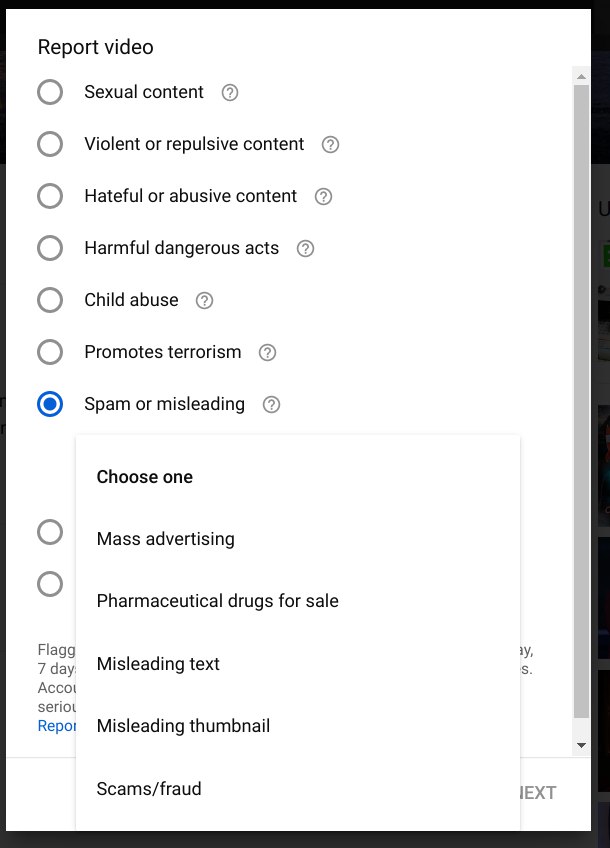Screen dimensions: 610x848
Task: Select Hateful or abusive content radio button
Action: click(x=50, y=196)
